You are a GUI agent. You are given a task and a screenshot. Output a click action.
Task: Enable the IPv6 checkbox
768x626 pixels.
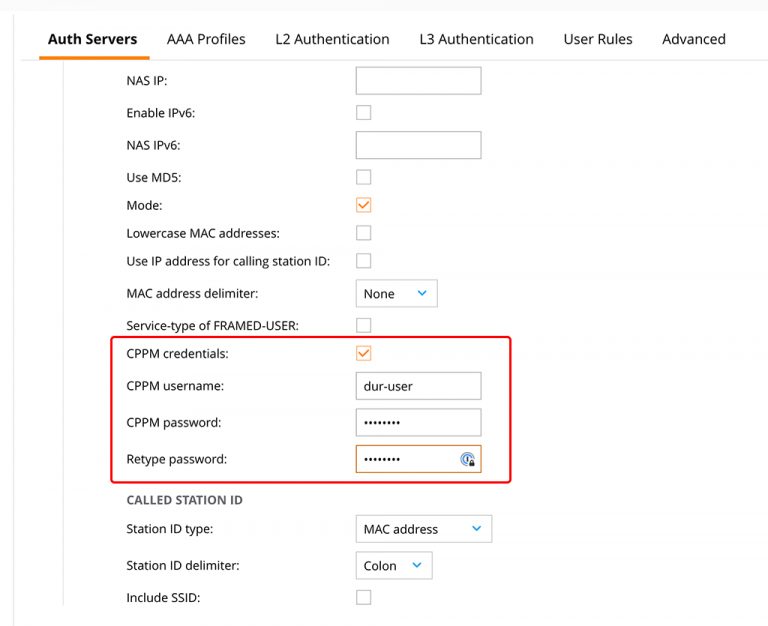(363, 113)
